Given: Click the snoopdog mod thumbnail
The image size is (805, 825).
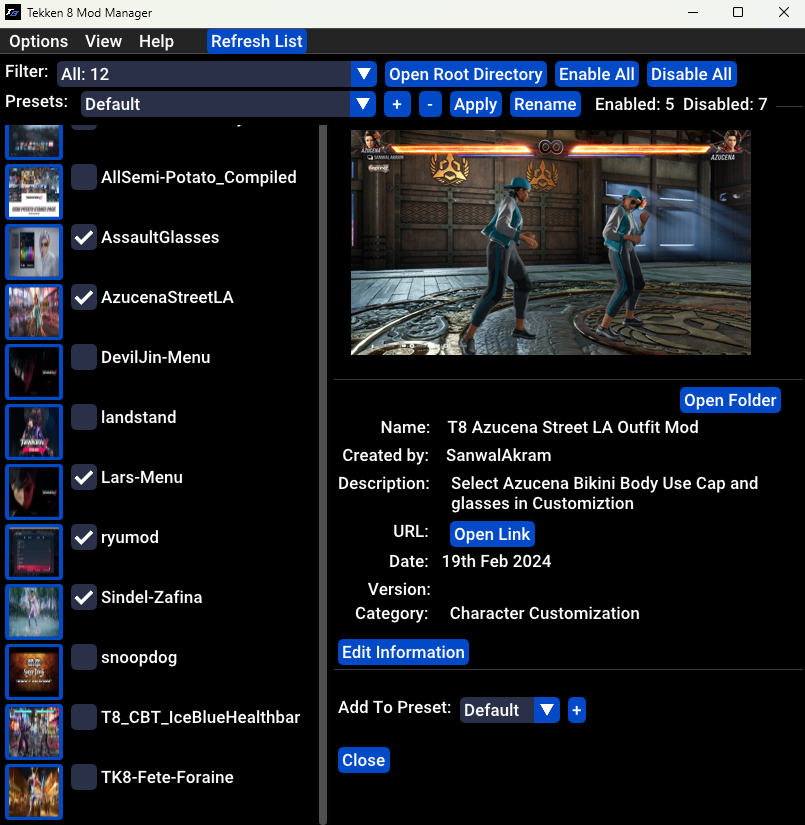Looking at the screenshot, I should click(x=33, y=671).
